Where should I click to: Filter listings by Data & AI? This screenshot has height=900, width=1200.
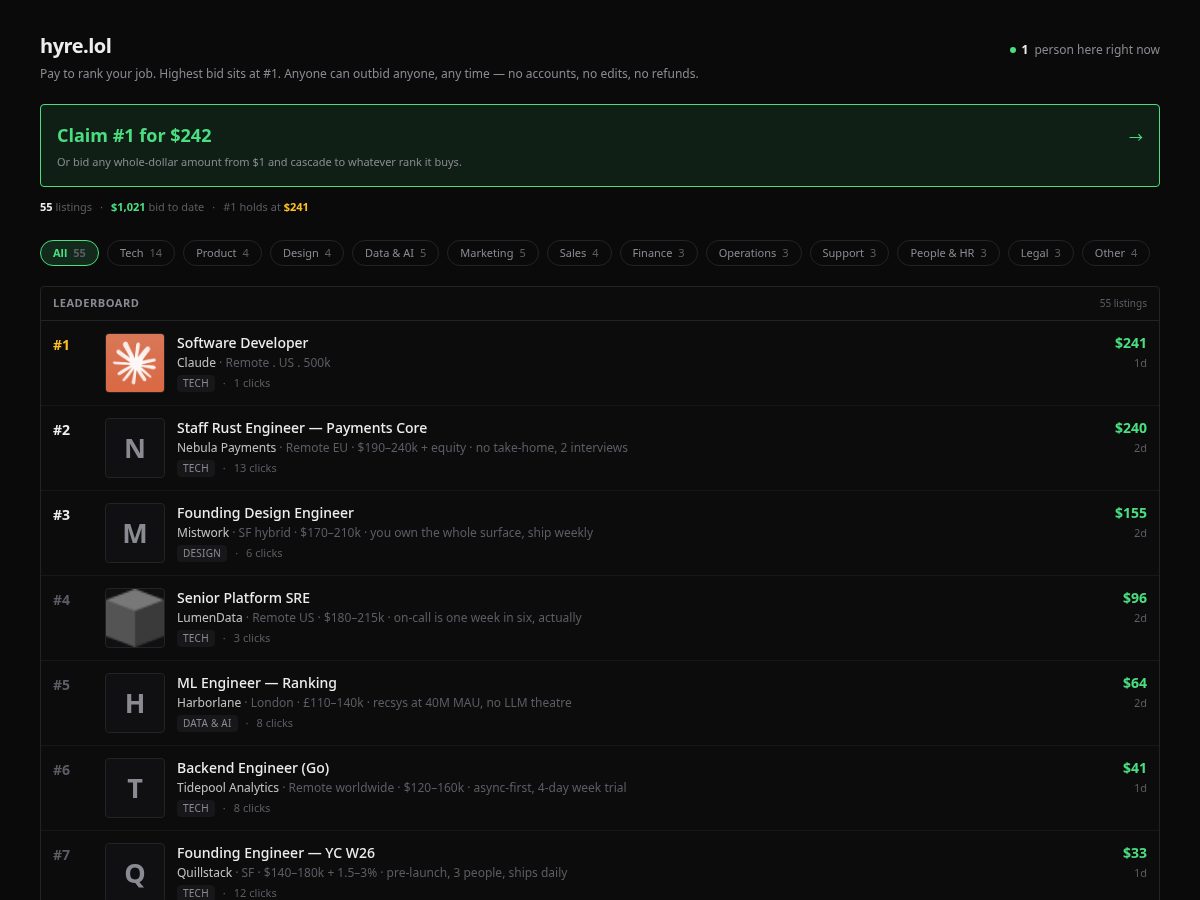(395, 253)
